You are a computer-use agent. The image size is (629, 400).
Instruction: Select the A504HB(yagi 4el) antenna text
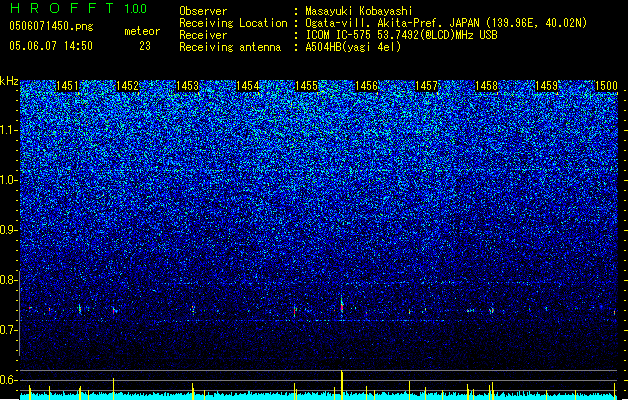353,47
